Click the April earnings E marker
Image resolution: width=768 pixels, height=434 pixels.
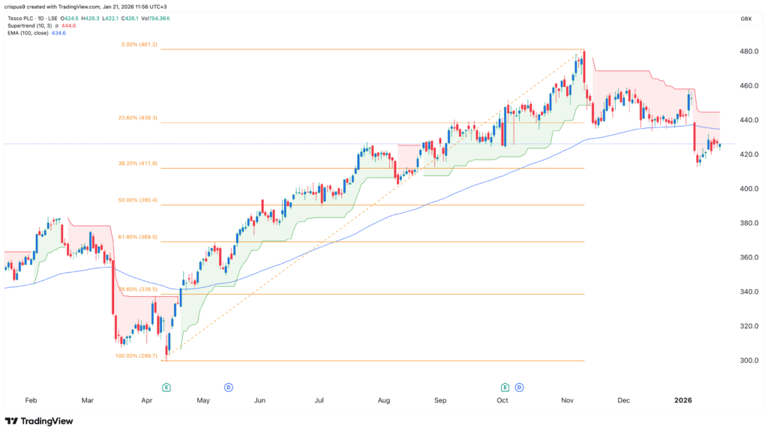(167, 387)
